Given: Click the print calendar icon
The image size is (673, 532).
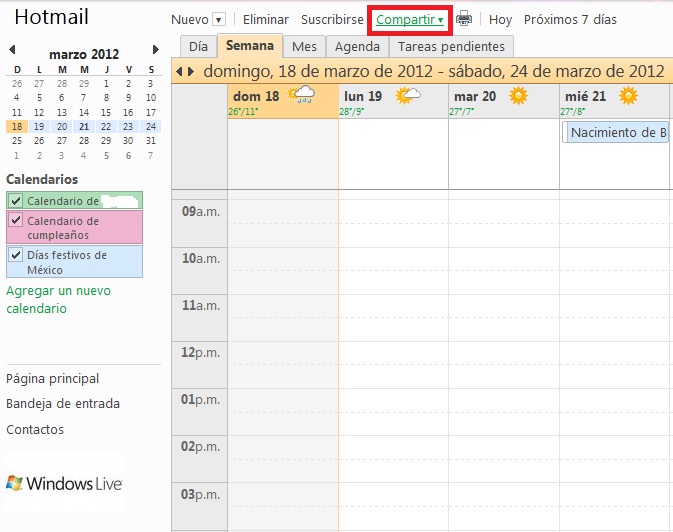Looking at the screenshot, I should point(464,19).
